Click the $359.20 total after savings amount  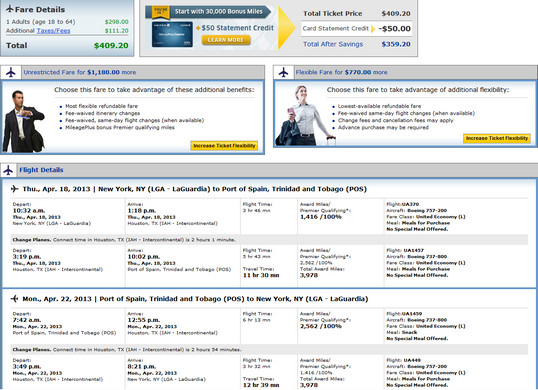pos(396,44)
